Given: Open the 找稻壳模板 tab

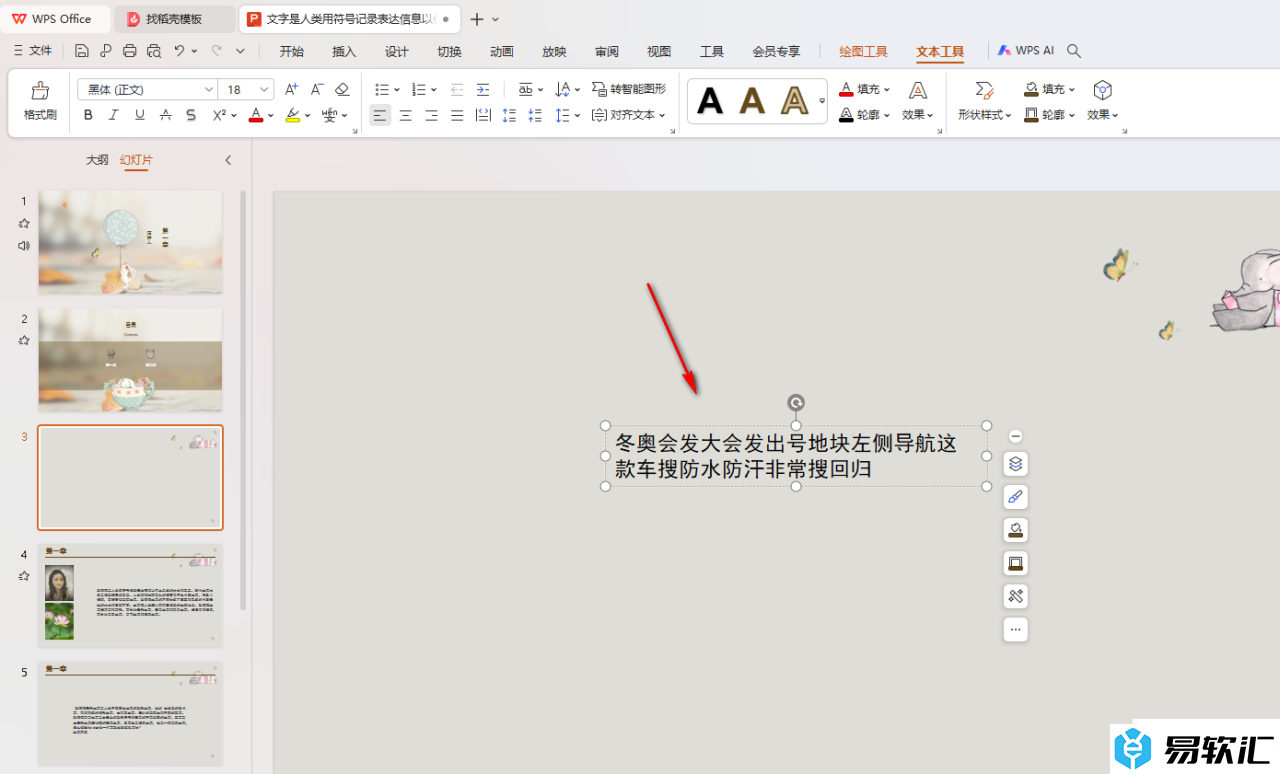Looking at the screenshot, I should pos(174,19).
